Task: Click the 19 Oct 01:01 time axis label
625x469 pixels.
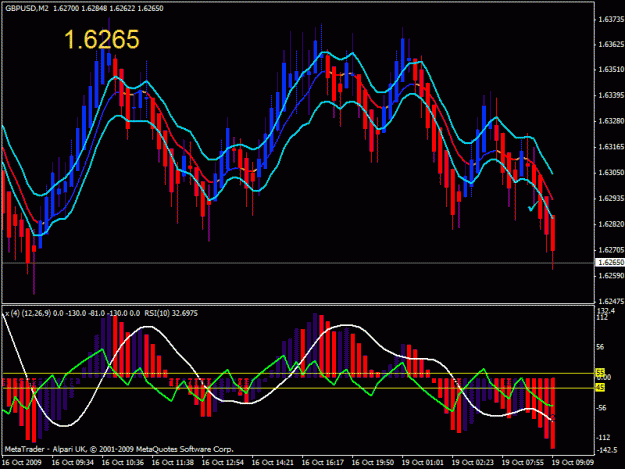Action: [x=423, y=462]
